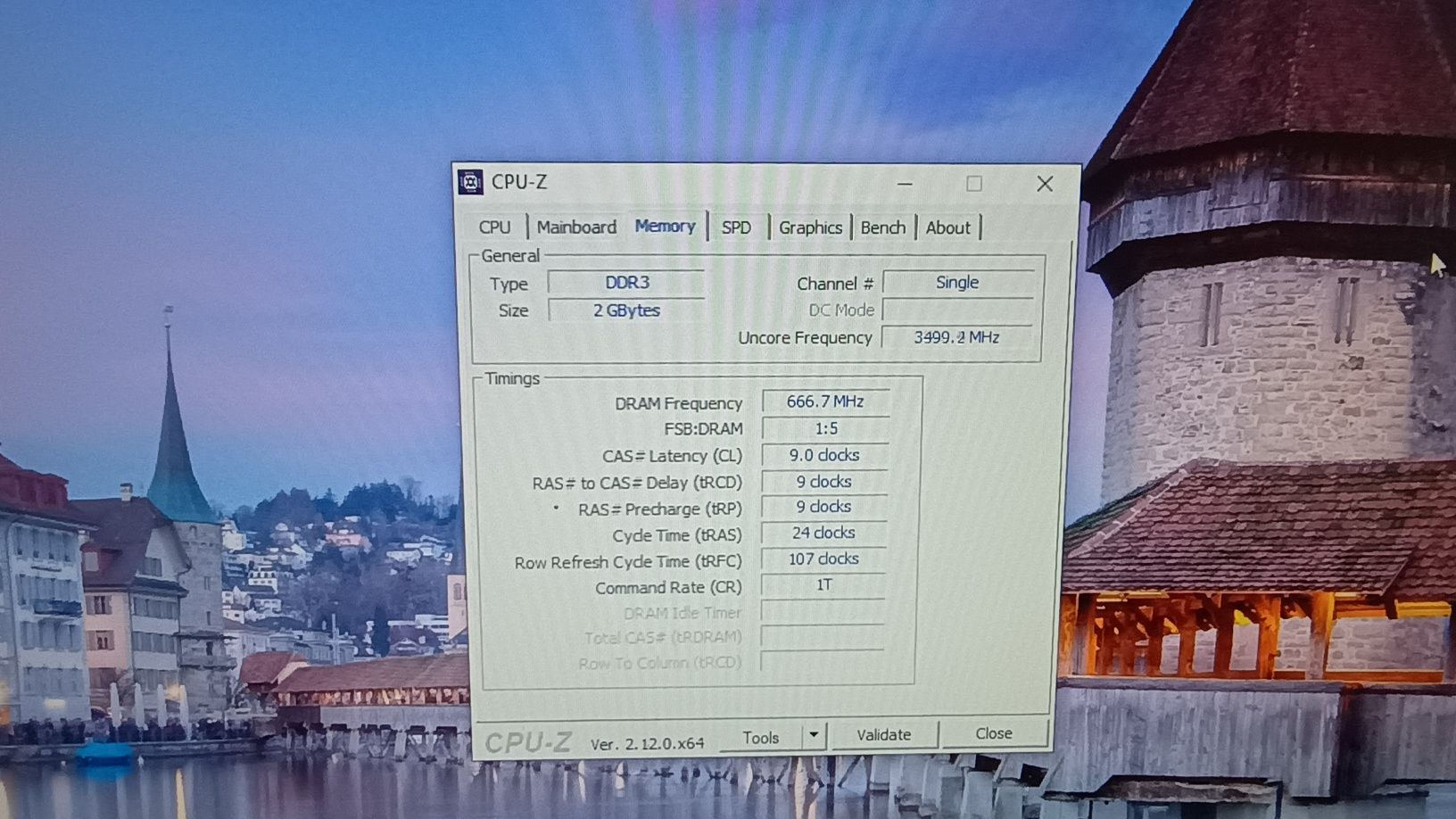Click the Cycle Time (tRAS) value 24 clocks
The width and height of the screenshot is (1456, 819).
(823, 533)
